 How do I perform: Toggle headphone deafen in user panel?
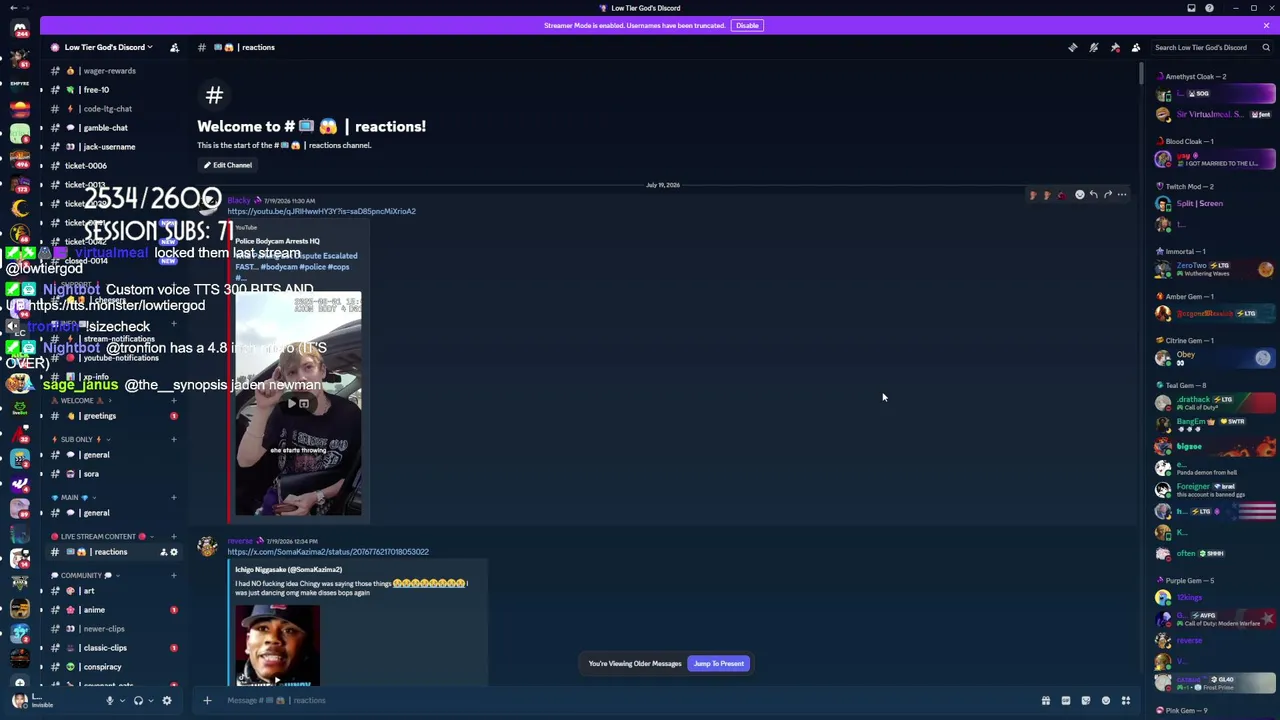[138, 701]
